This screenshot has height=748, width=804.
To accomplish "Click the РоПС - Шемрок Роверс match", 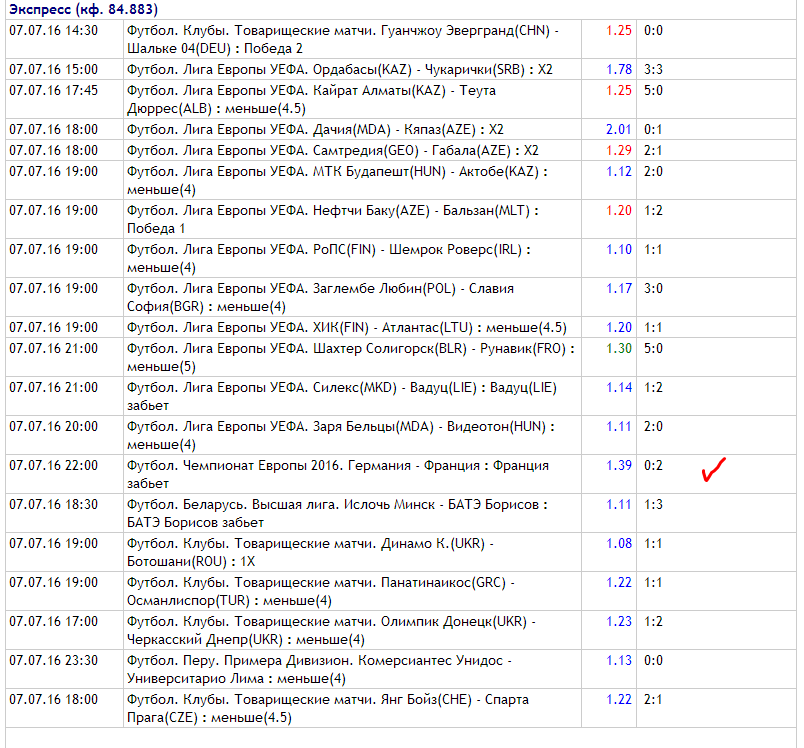I will tap(328, 258).
